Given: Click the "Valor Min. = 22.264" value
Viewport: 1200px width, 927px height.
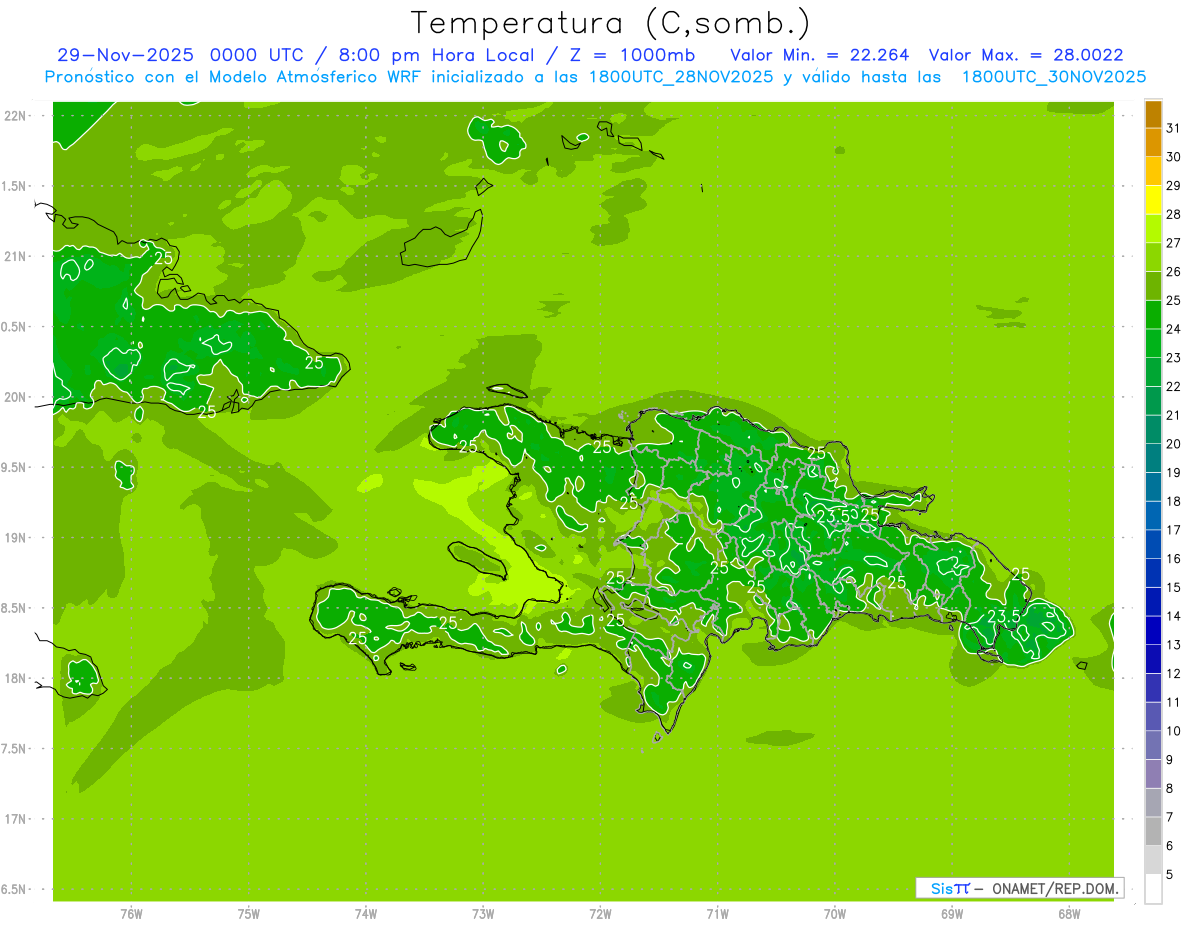Looking at the screenshot, I should pos(820,56).
